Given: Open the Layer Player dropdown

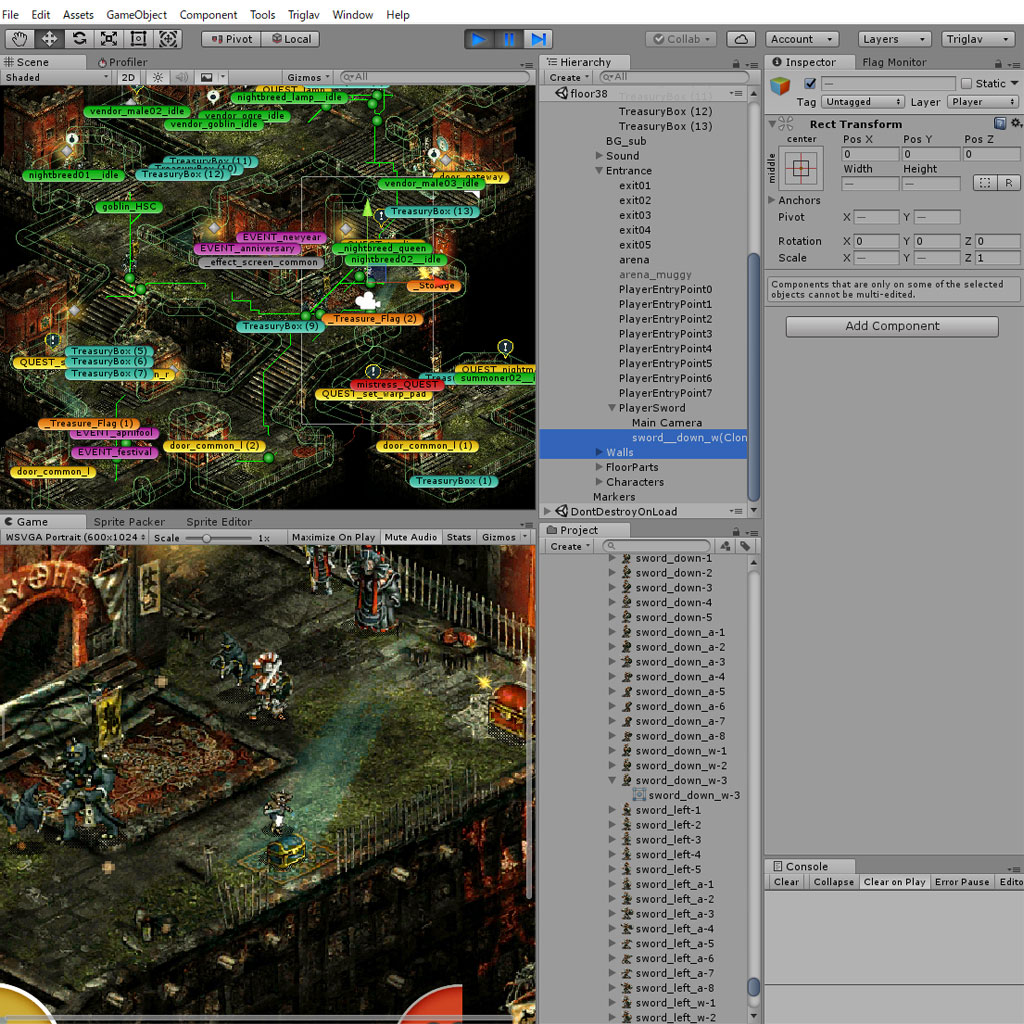Looking at the screenshot, I should point(982,102).
